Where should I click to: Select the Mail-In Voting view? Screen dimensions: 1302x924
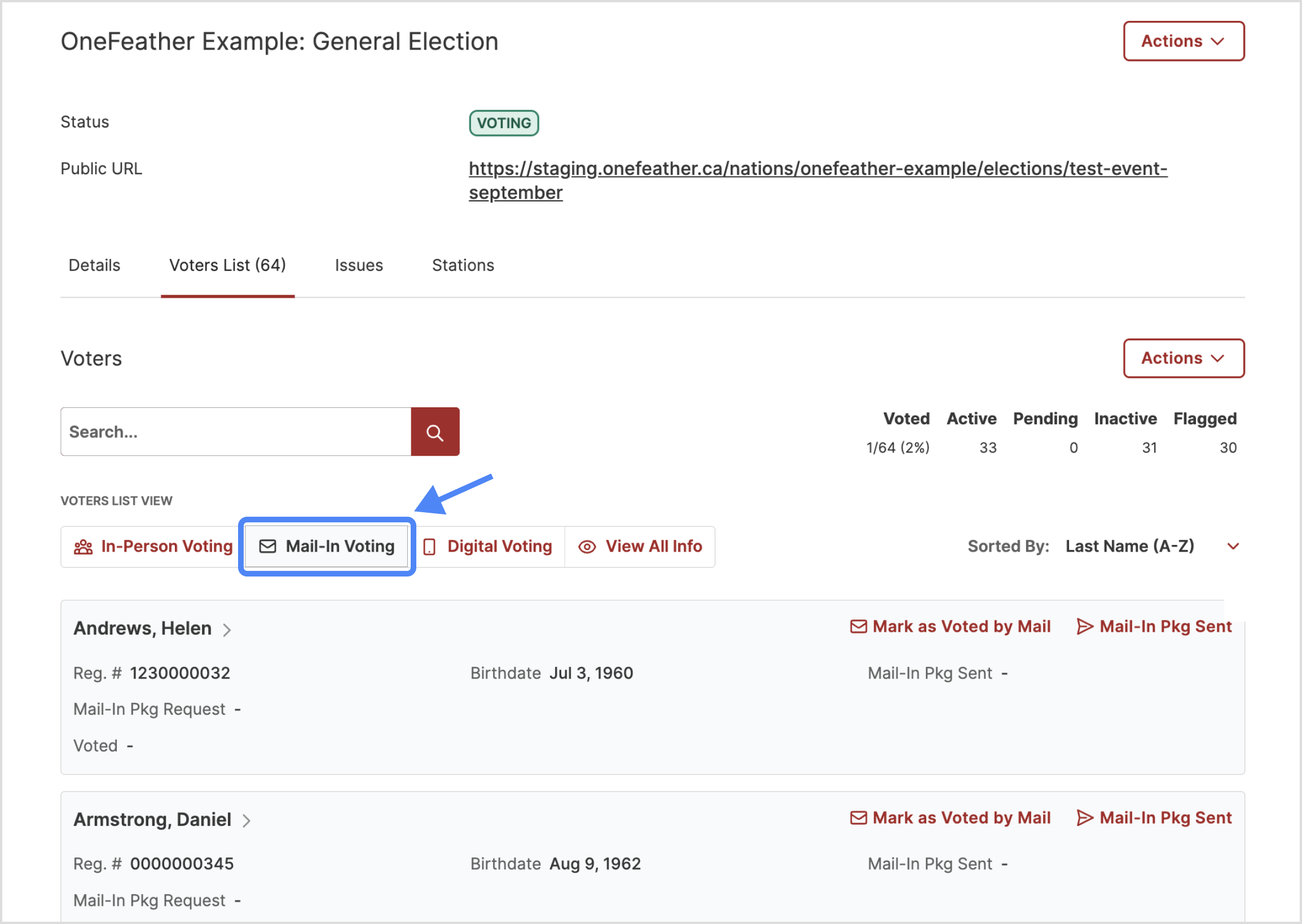click(x=327, y=546)
